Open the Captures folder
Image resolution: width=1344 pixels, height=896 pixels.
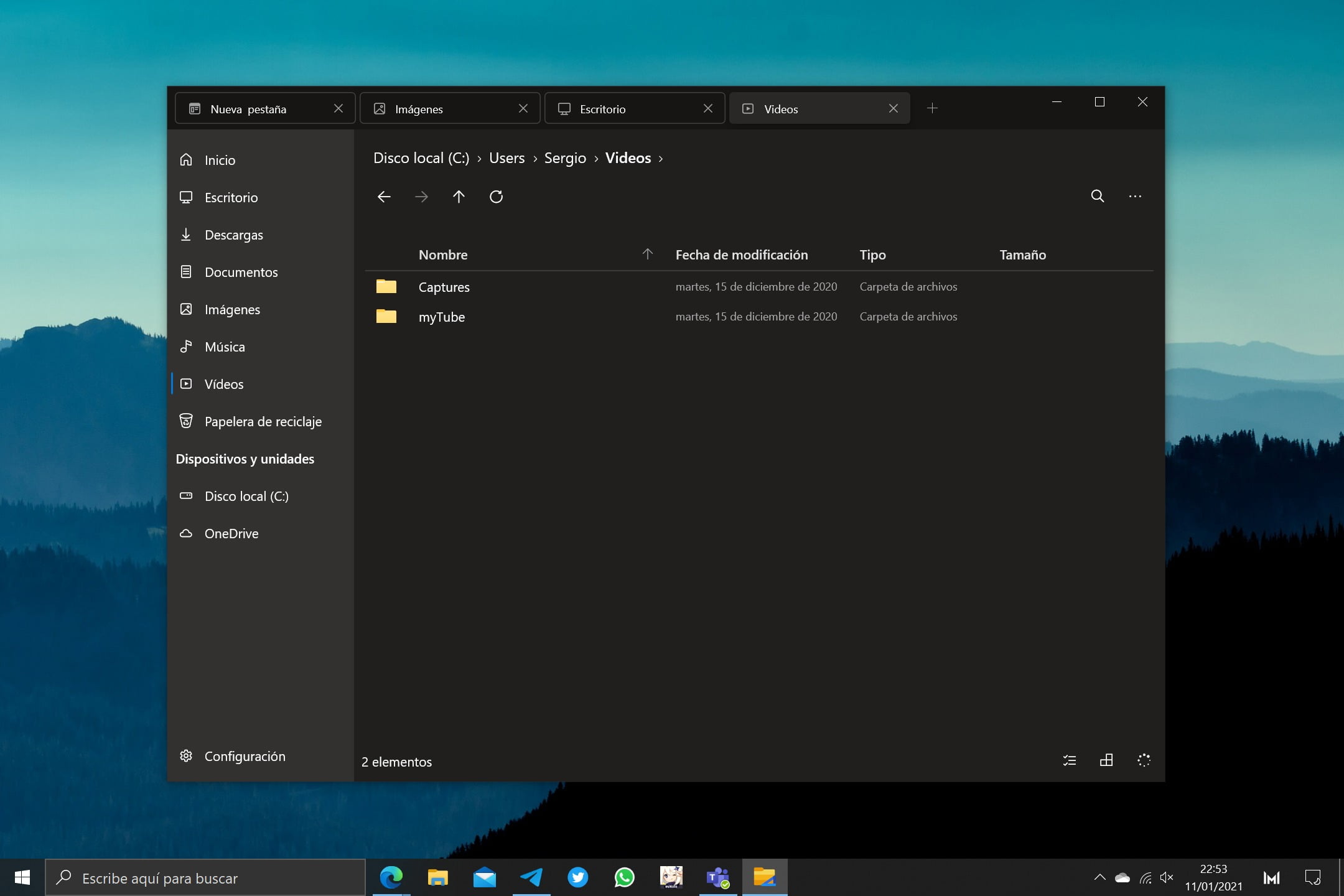tap(444, 287)
